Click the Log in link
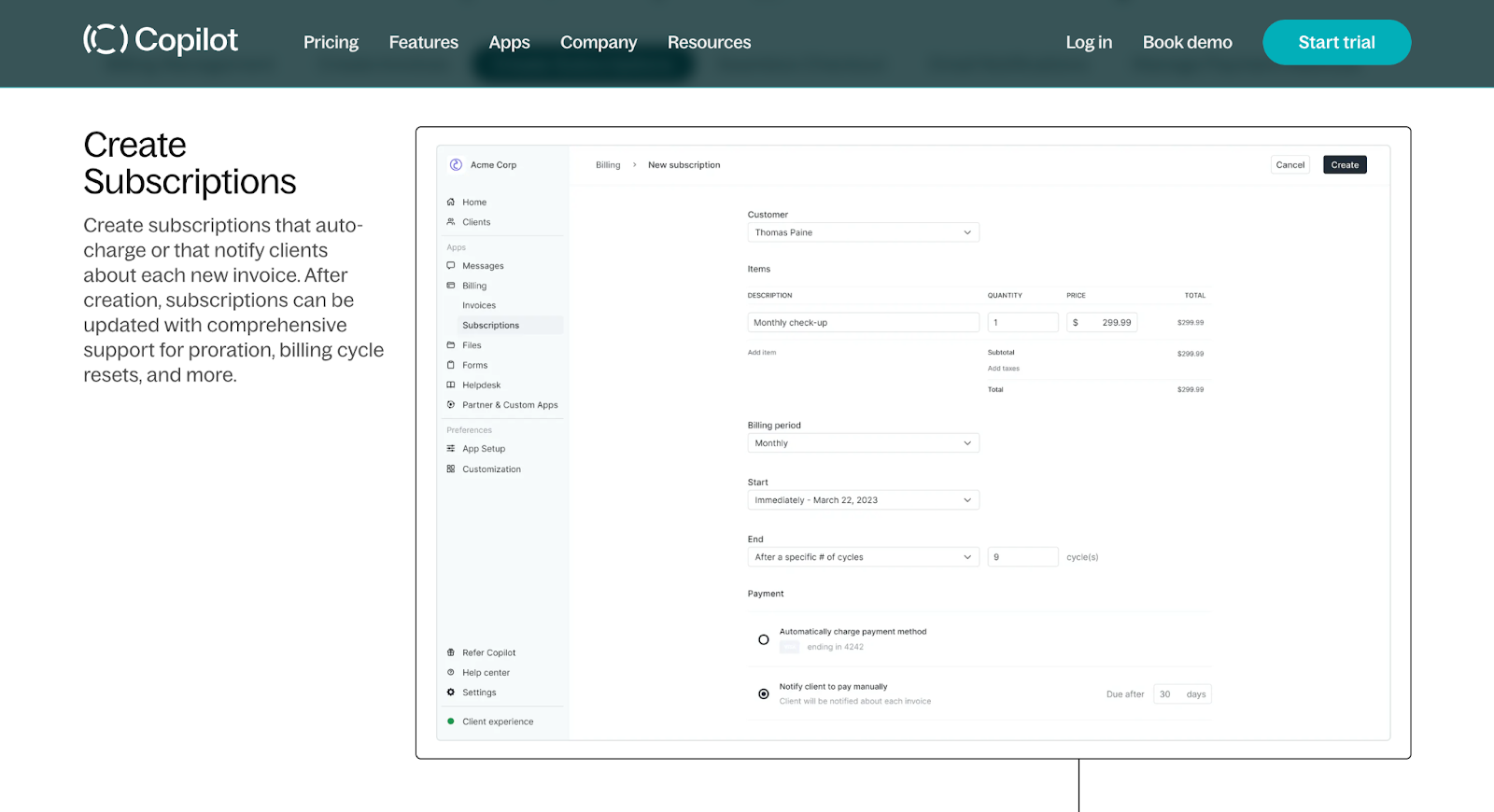The height and width of the screenshot is (812, 1494). pos(1089,42)
